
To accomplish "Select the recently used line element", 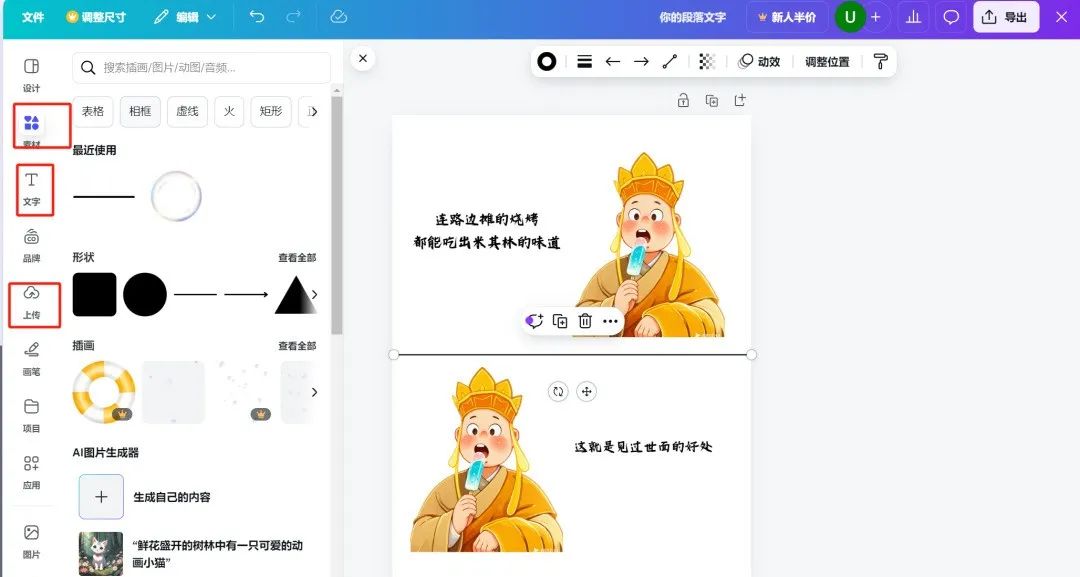I will pyautogui.click(x=103, y=197).
